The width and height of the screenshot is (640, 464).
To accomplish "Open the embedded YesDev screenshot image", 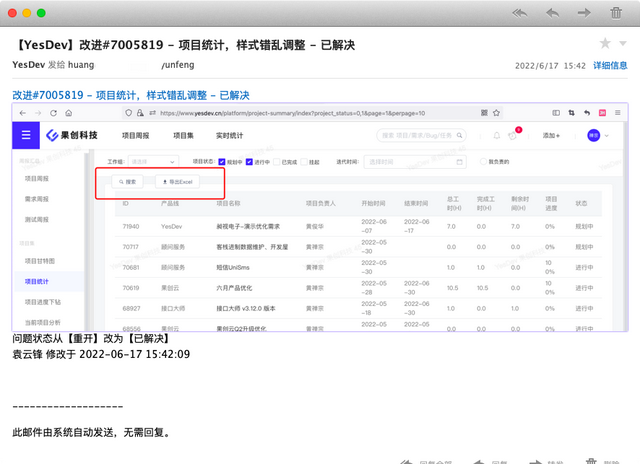I will [x=320, y=217].
